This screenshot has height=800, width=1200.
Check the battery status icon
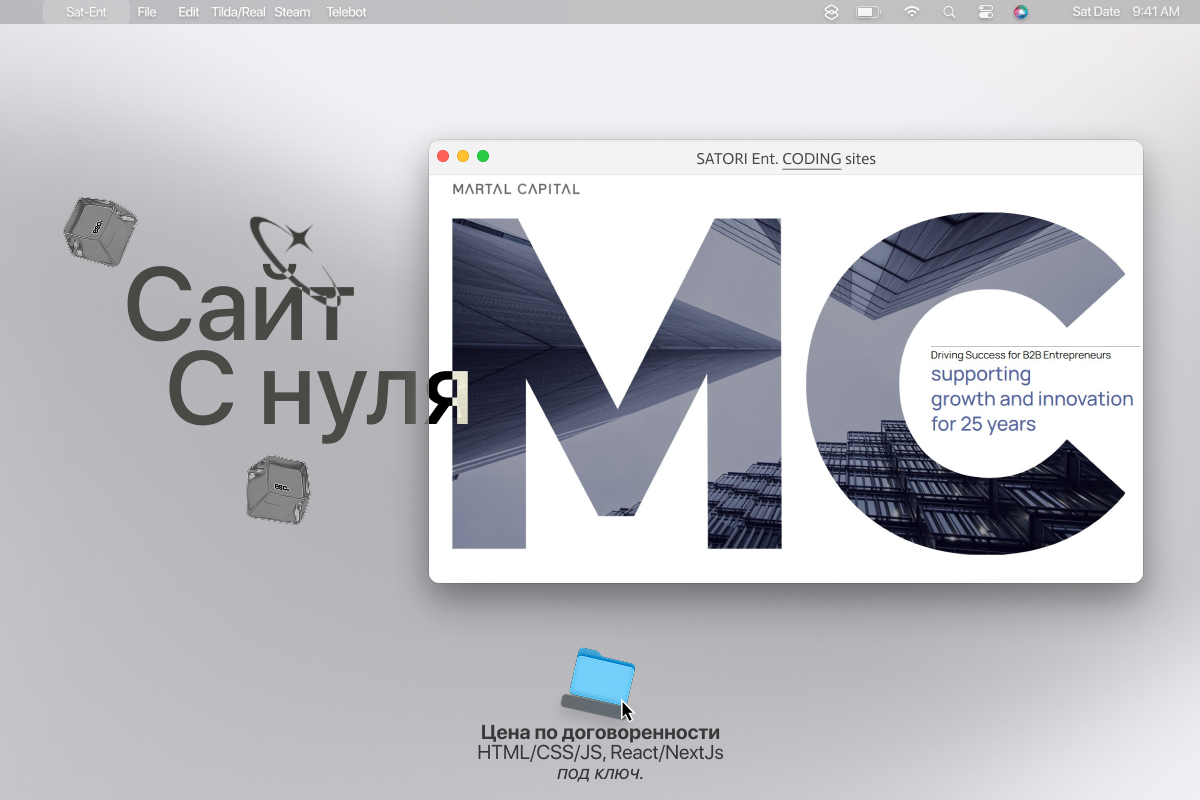tap(868, 12)
